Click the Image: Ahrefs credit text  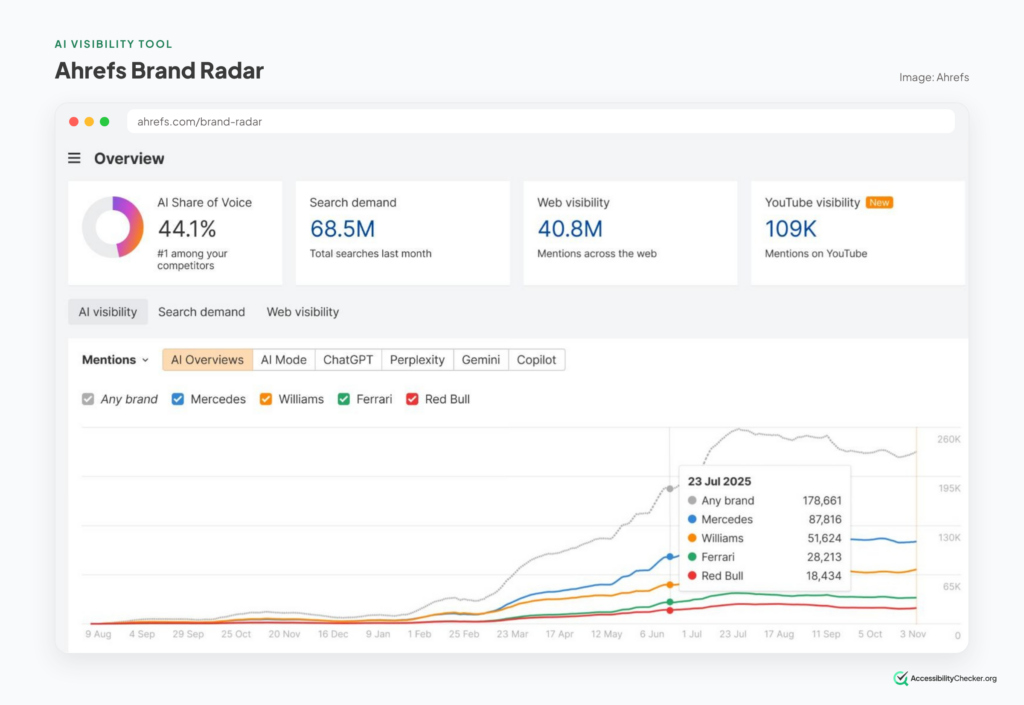coord(934,77)
